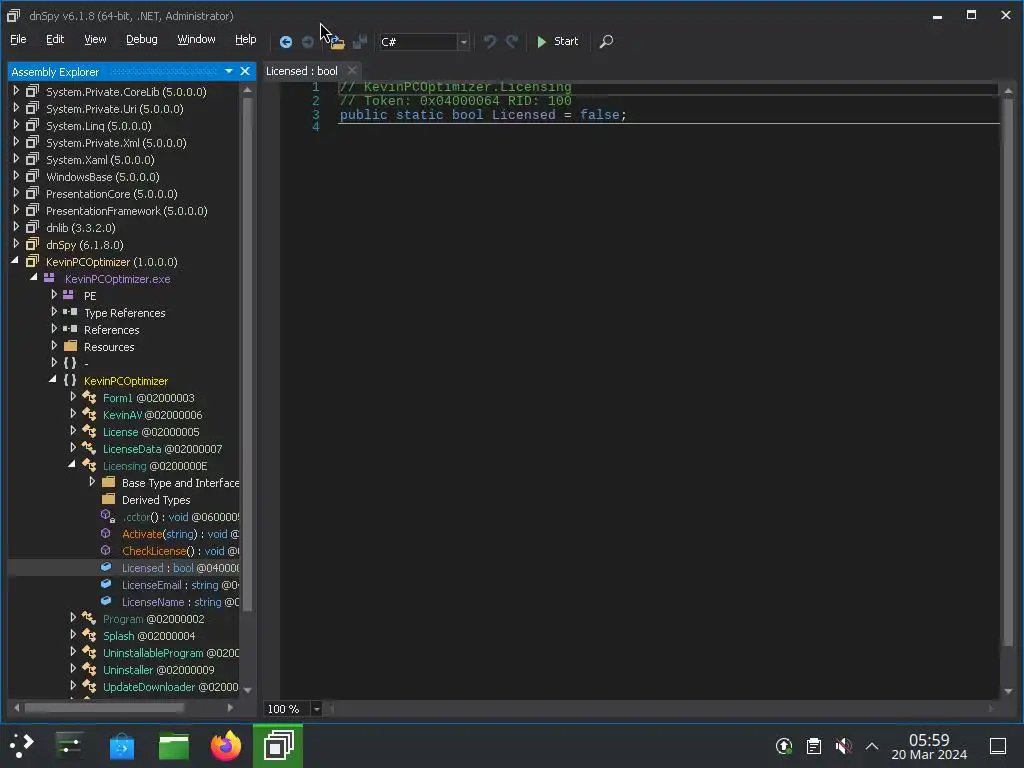Close the Licensed : bool tab
1024x768 pixels.
click(x=352, y=71)
